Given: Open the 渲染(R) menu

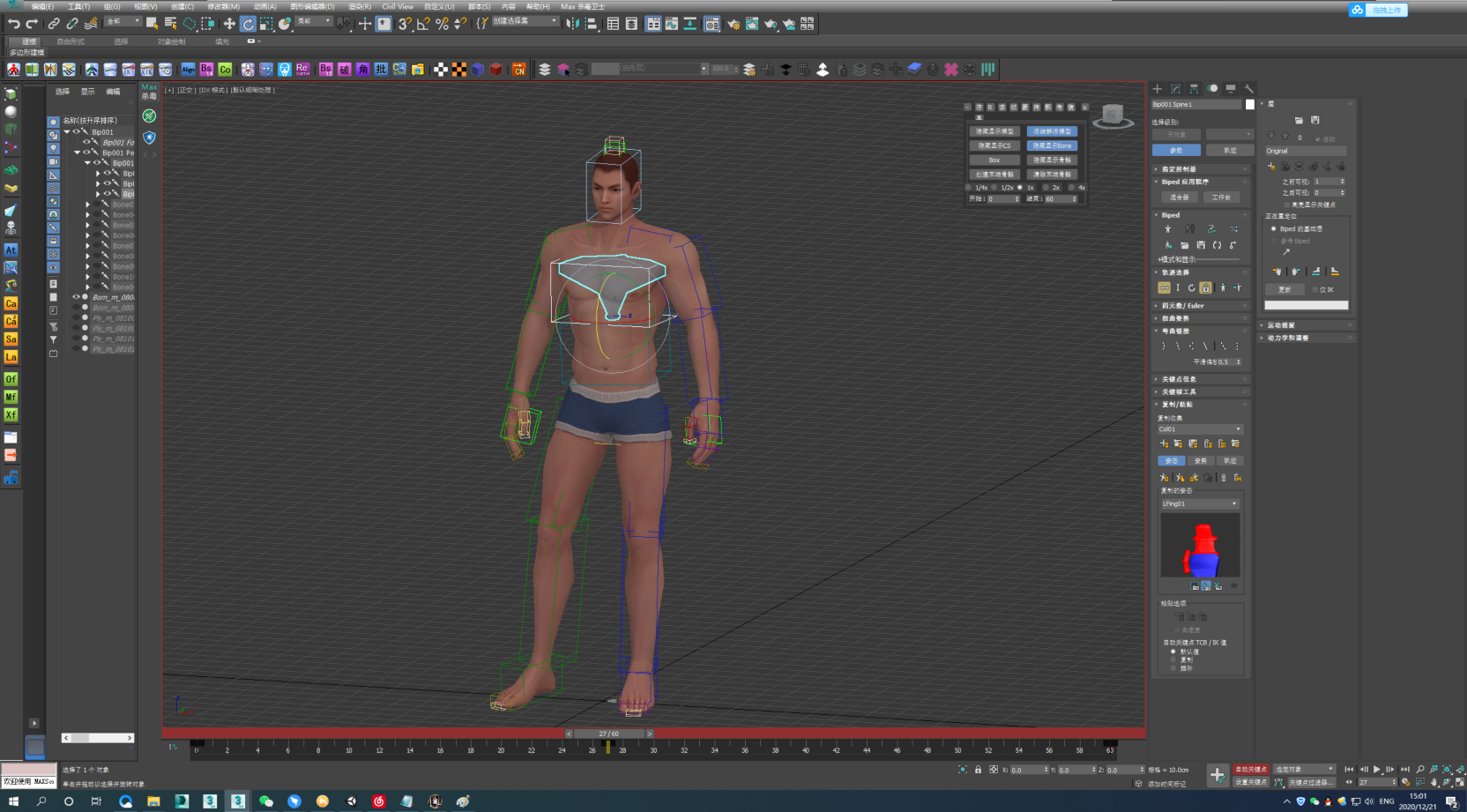Looking at the screenshot, I should pyautogui.click(x=359, y=6).
